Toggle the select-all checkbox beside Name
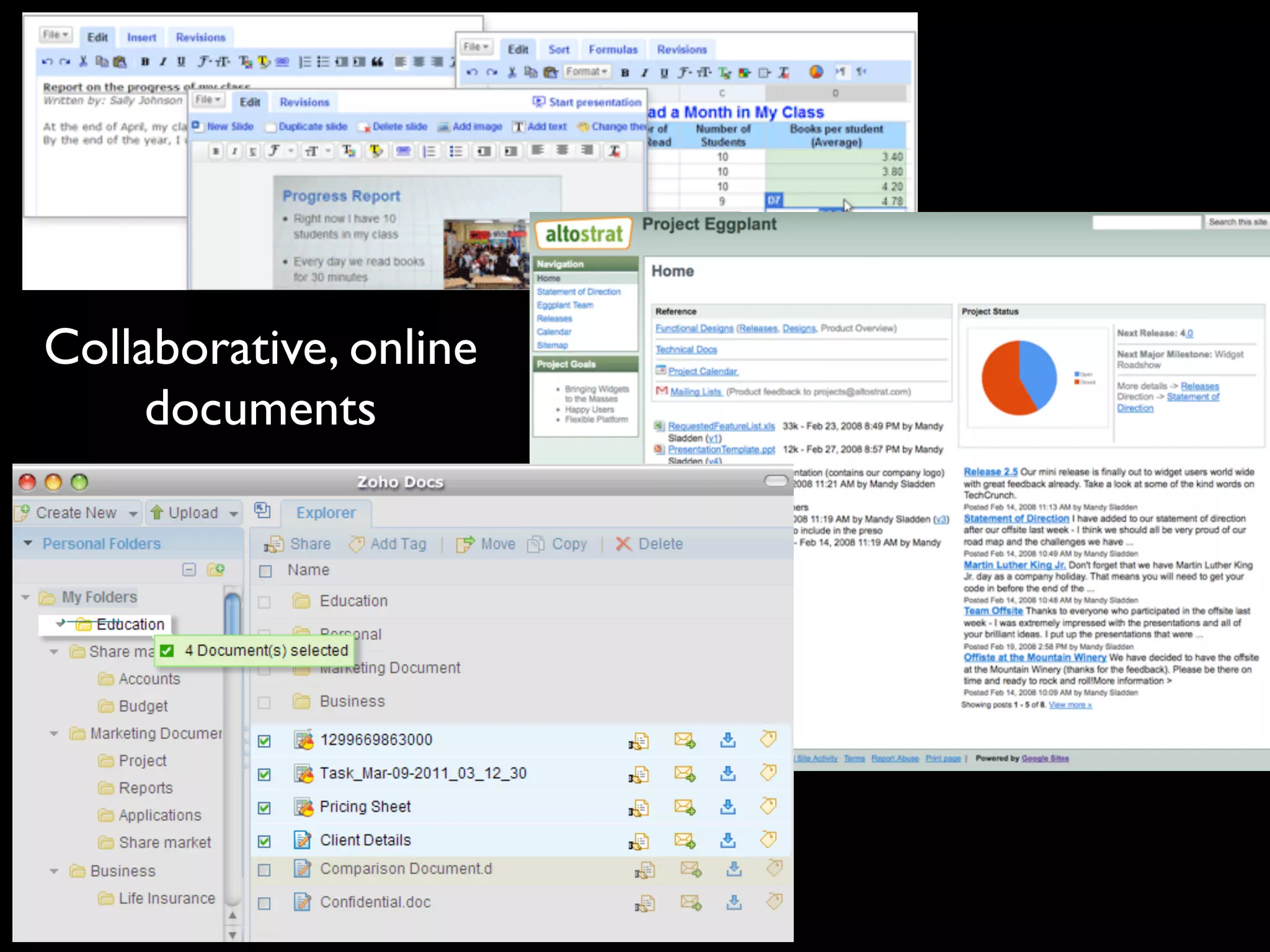The width and height of the screenshot is (1270, 952). point(265,571)
